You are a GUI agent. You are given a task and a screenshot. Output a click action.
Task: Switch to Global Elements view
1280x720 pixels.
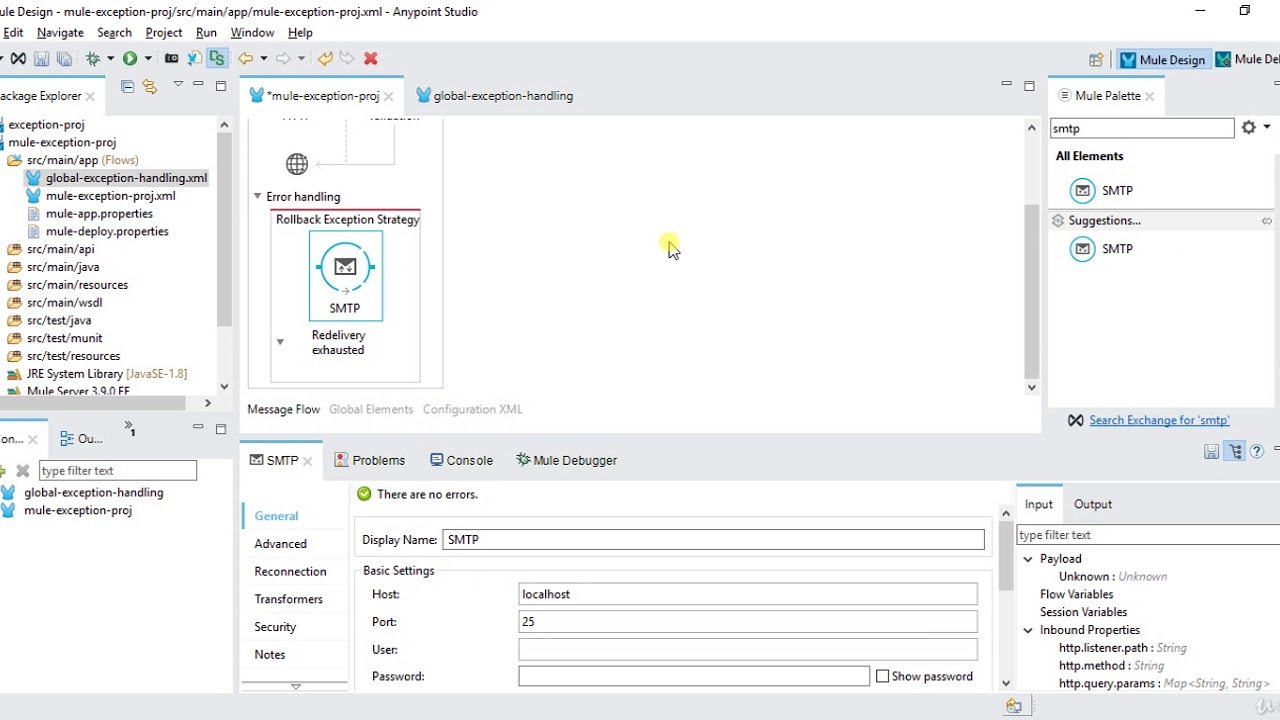point(371,409)
